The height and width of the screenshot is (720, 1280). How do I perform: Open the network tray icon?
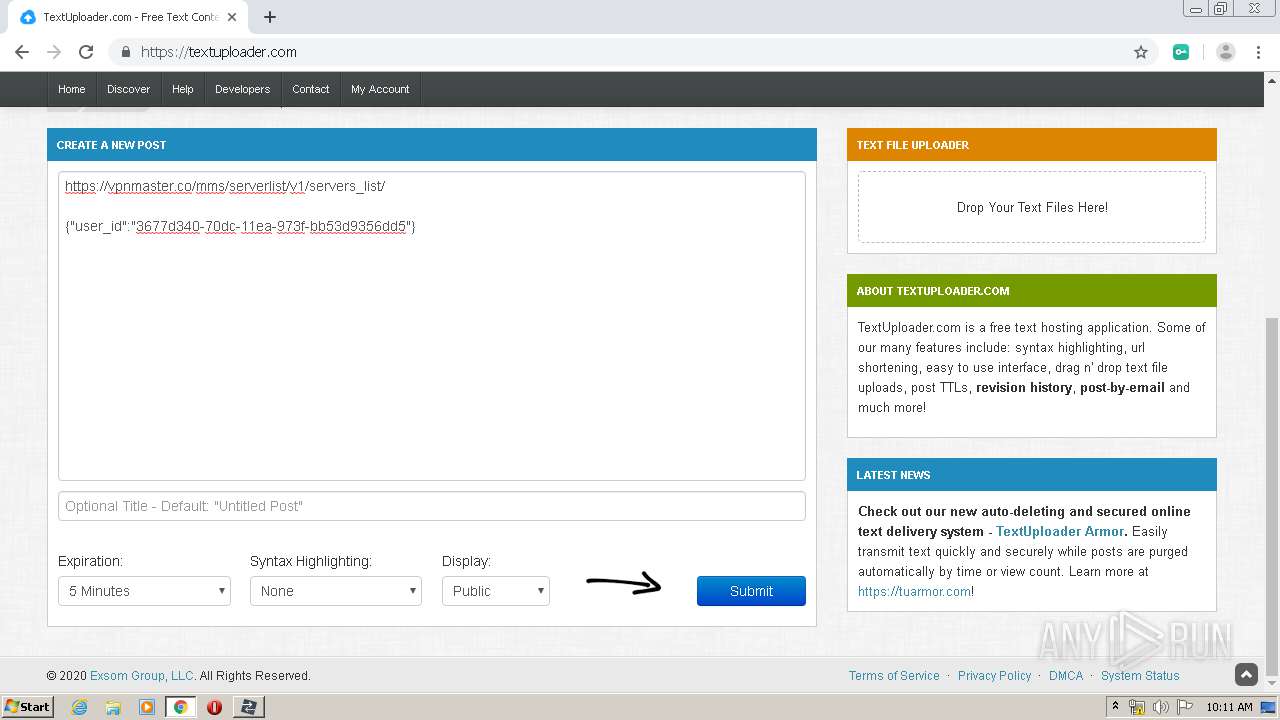[x=1137, y=707]
